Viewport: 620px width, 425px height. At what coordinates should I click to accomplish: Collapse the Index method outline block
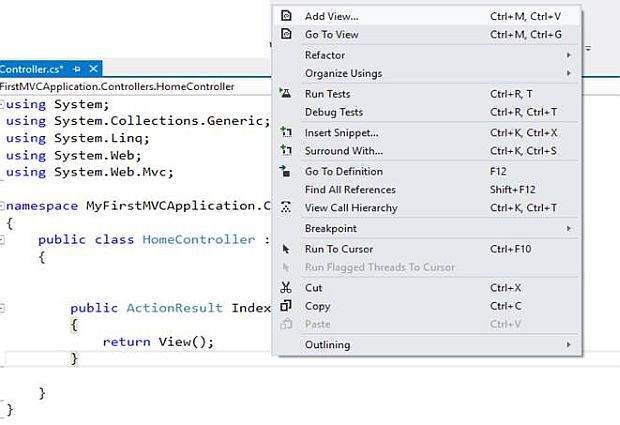tap(2, 308)
